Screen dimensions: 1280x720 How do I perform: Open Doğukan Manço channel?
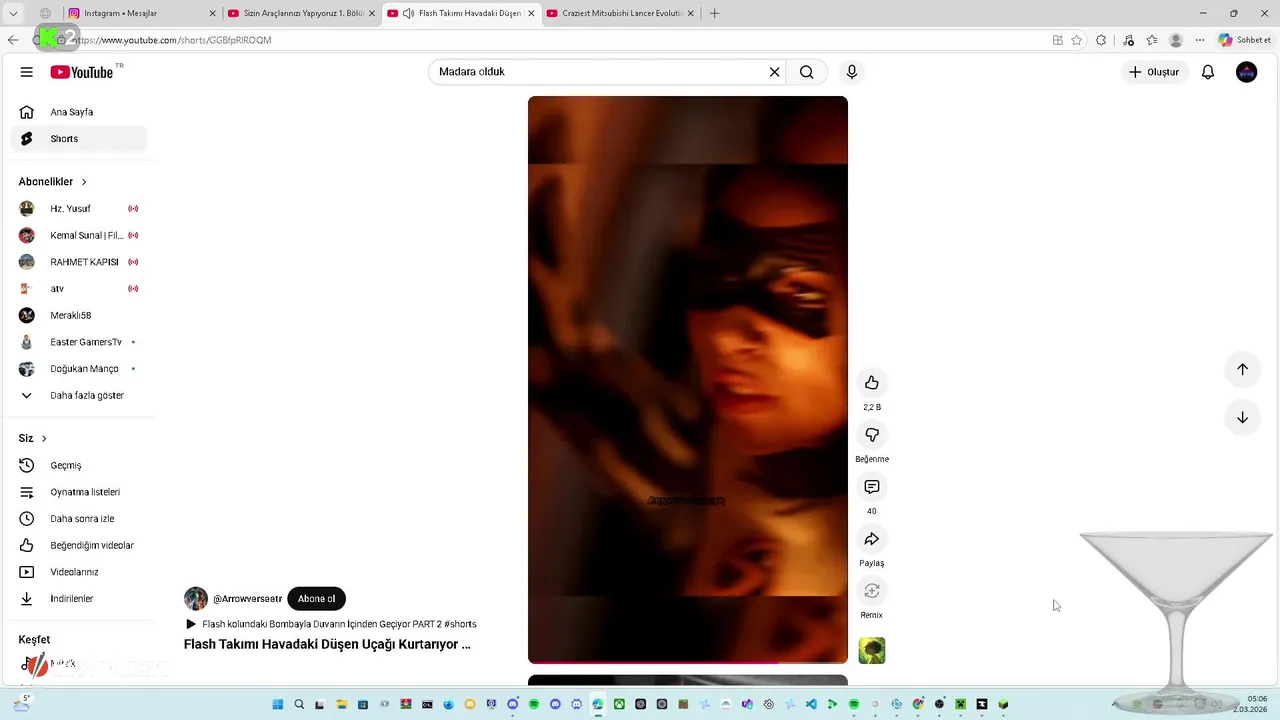(78, 369)
